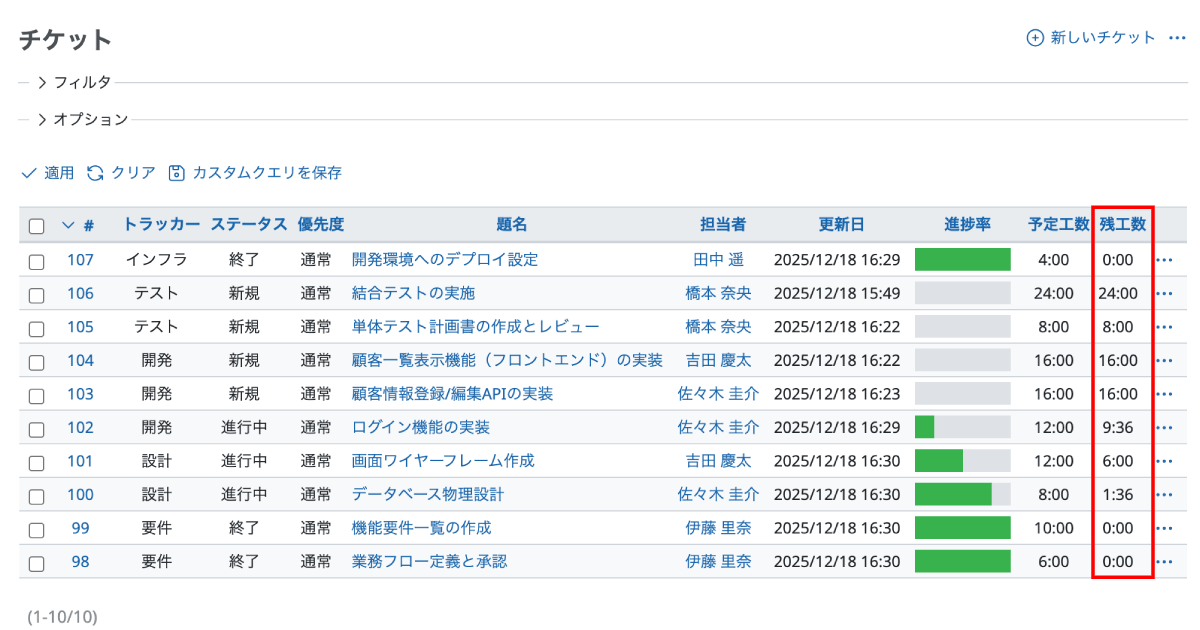1200x630 pixels.
Task: Open assignee 田中 遥 profile
Action: click(x=719, y=260)
